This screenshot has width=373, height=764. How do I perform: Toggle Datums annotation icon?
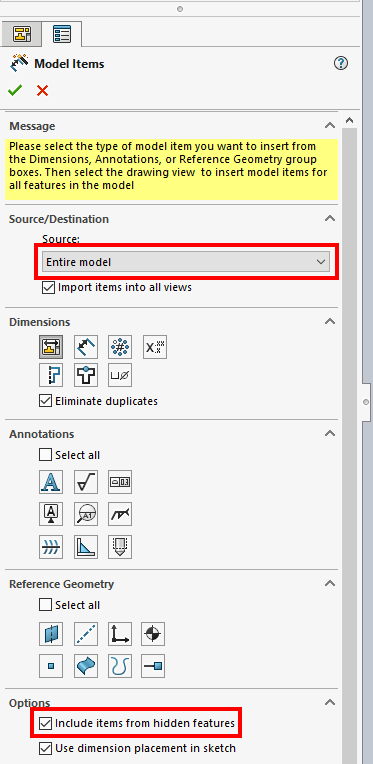[51, 514]
